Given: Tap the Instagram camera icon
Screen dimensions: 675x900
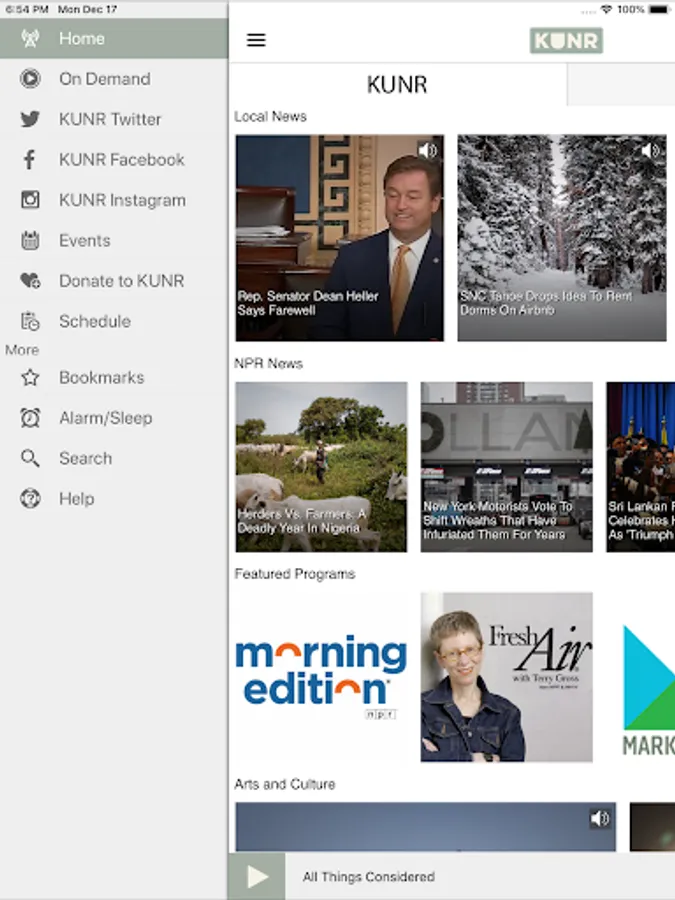Looking at the screenshot, I should 30,200.
